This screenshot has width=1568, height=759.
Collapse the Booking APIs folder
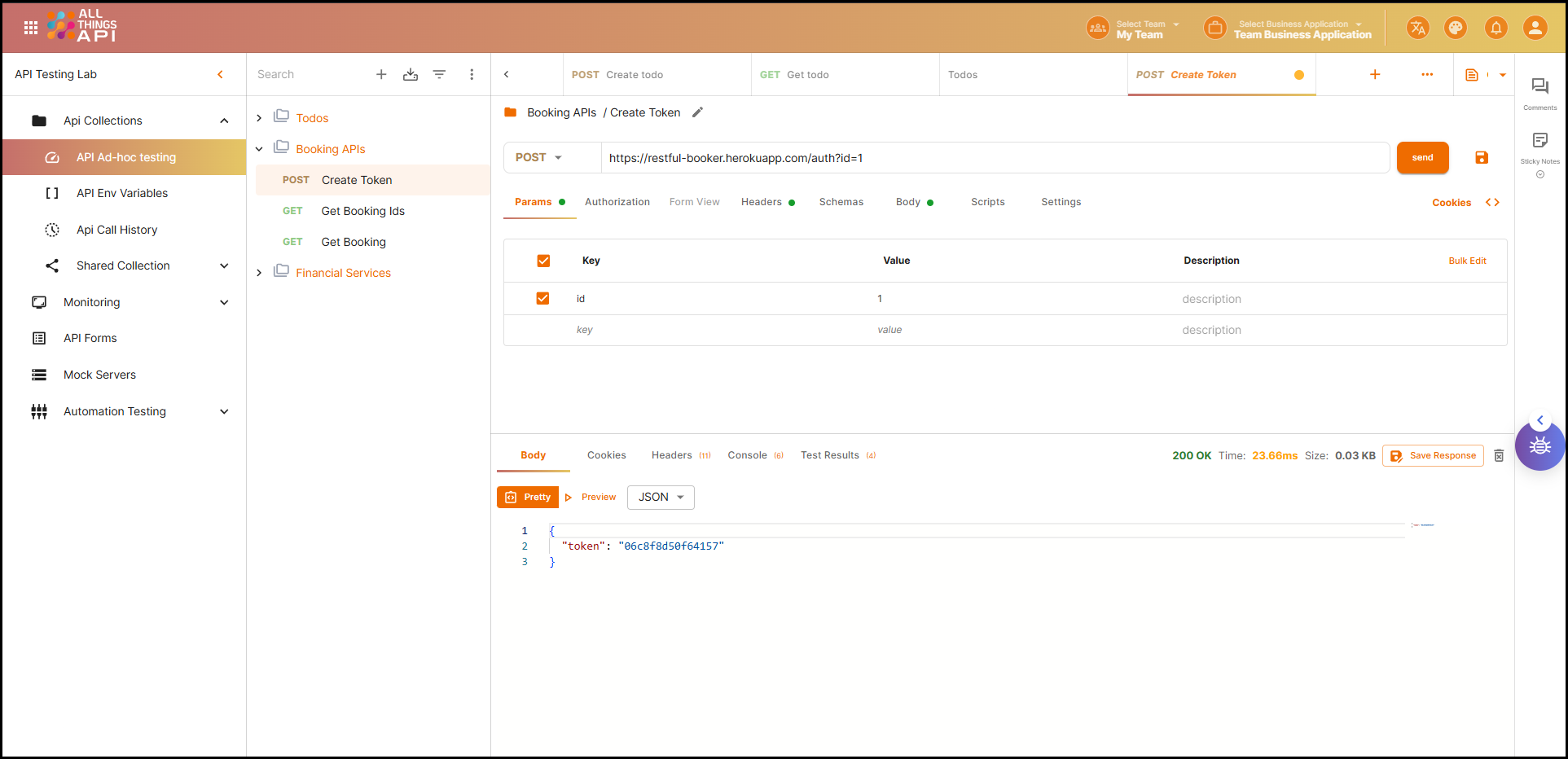click(x=259, y=149)
